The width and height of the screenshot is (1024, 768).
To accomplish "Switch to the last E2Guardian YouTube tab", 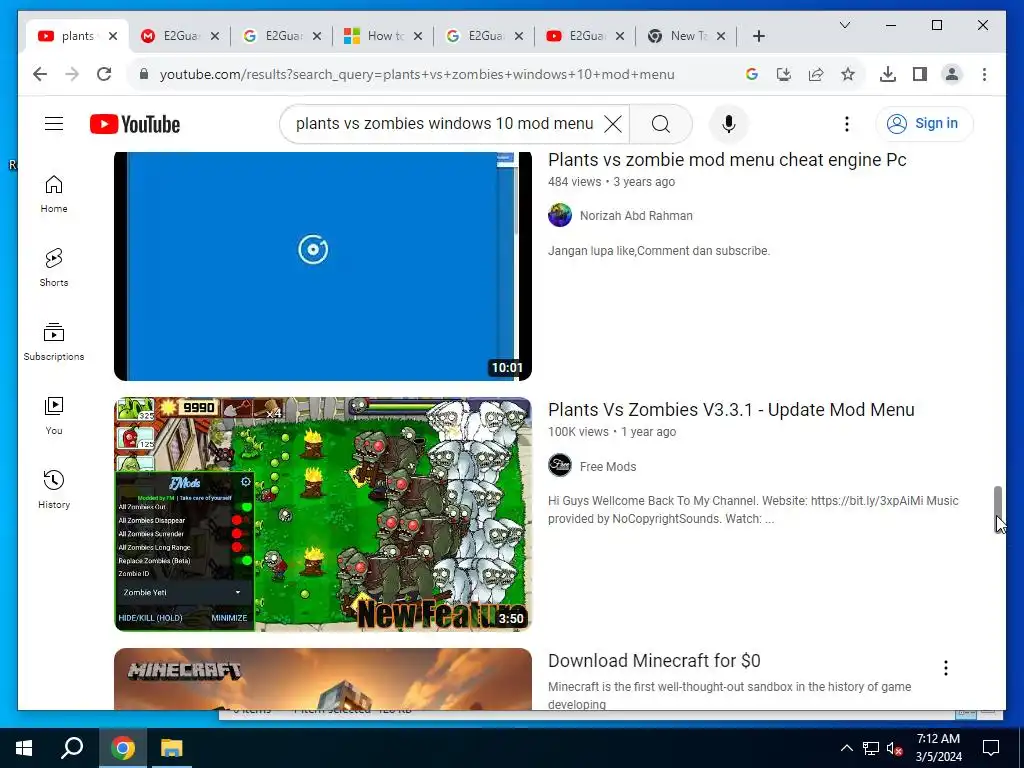I will pyautogui.click(x=584, y=36).
